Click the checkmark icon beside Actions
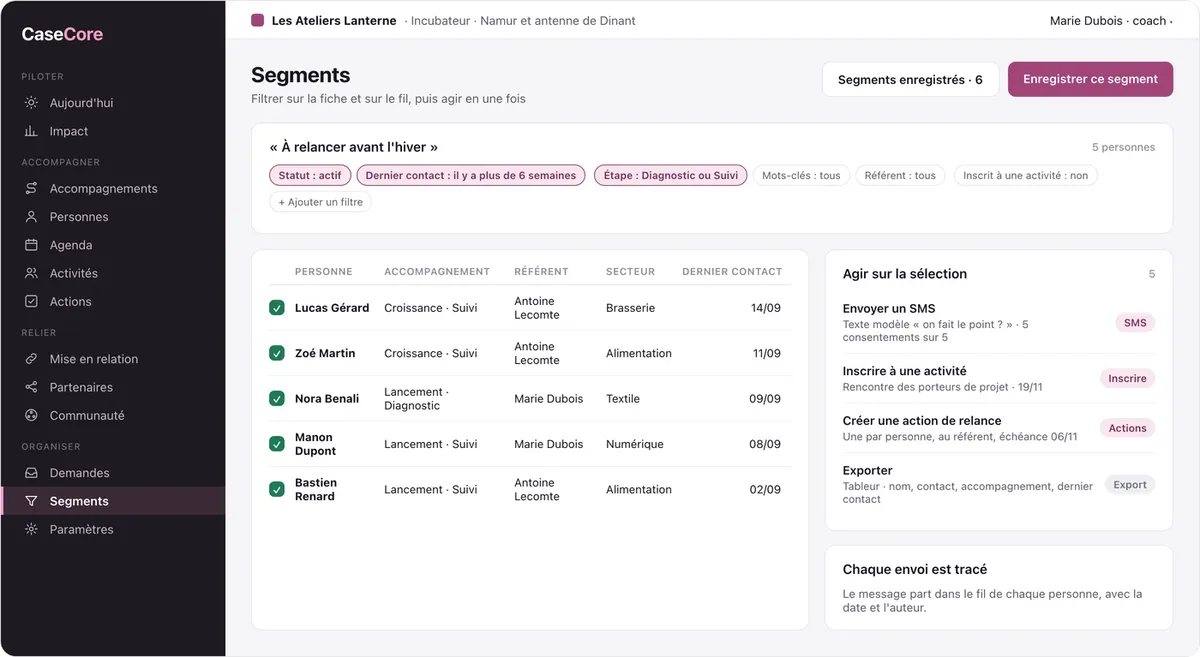 click(31, 301)
